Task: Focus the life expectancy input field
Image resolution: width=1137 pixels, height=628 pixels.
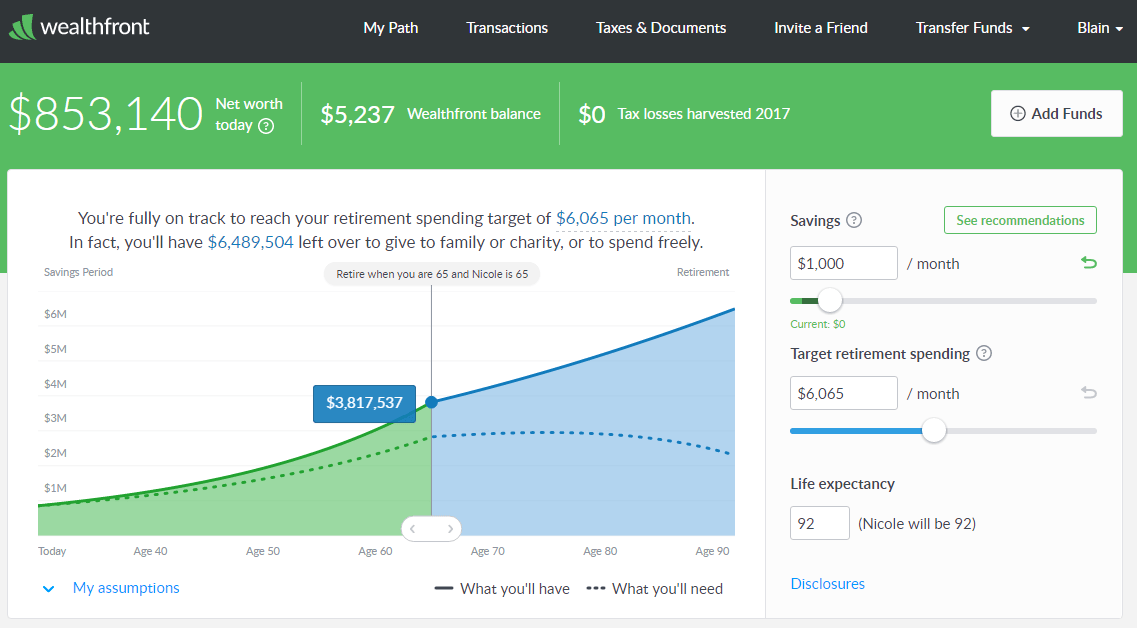Action: (x=820, y=524)
